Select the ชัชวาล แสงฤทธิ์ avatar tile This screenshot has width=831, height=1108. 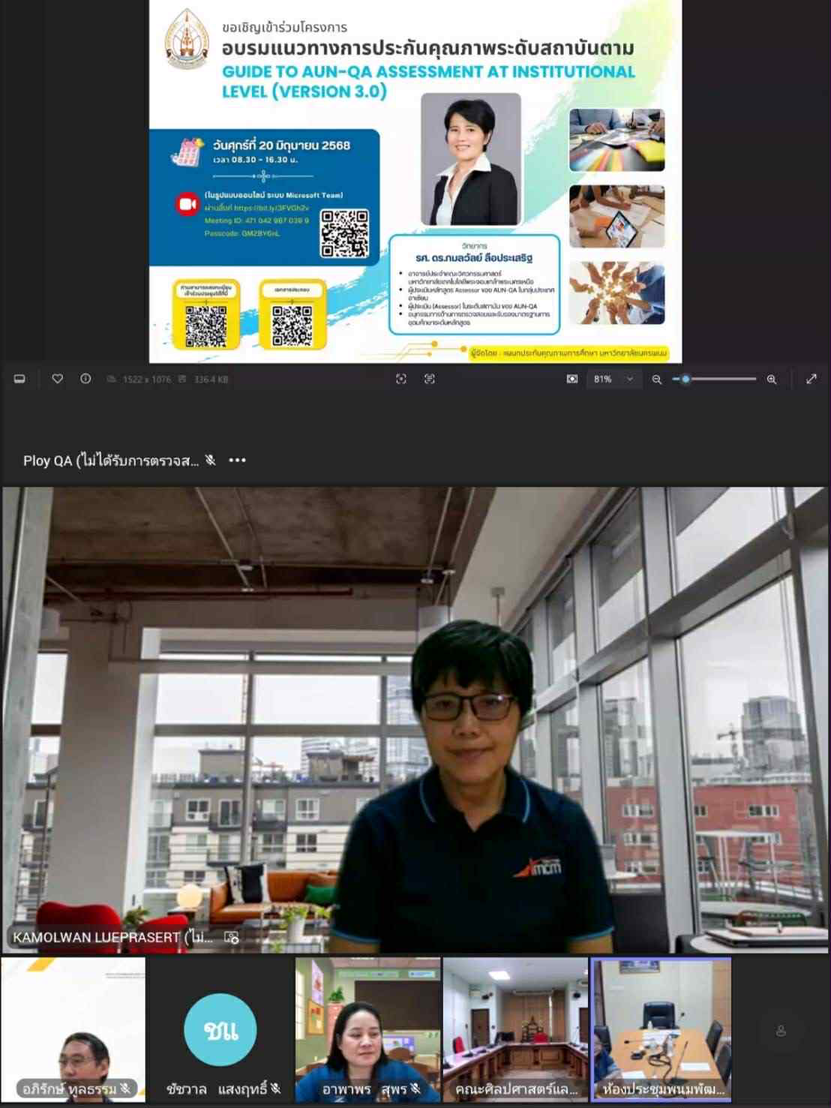(220, 1030)
